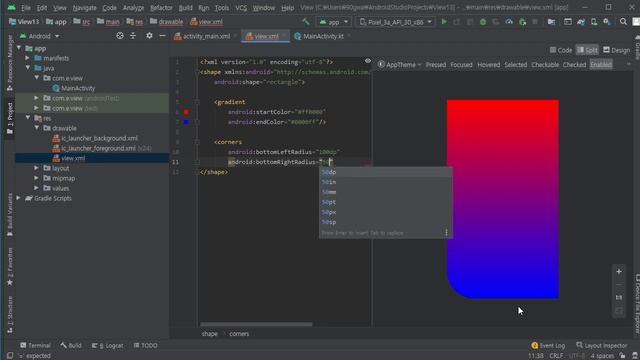The width and height of the screenshot is (640, 360).
Task: Click the scroll-from-source target icon
Action: (120, 36)
